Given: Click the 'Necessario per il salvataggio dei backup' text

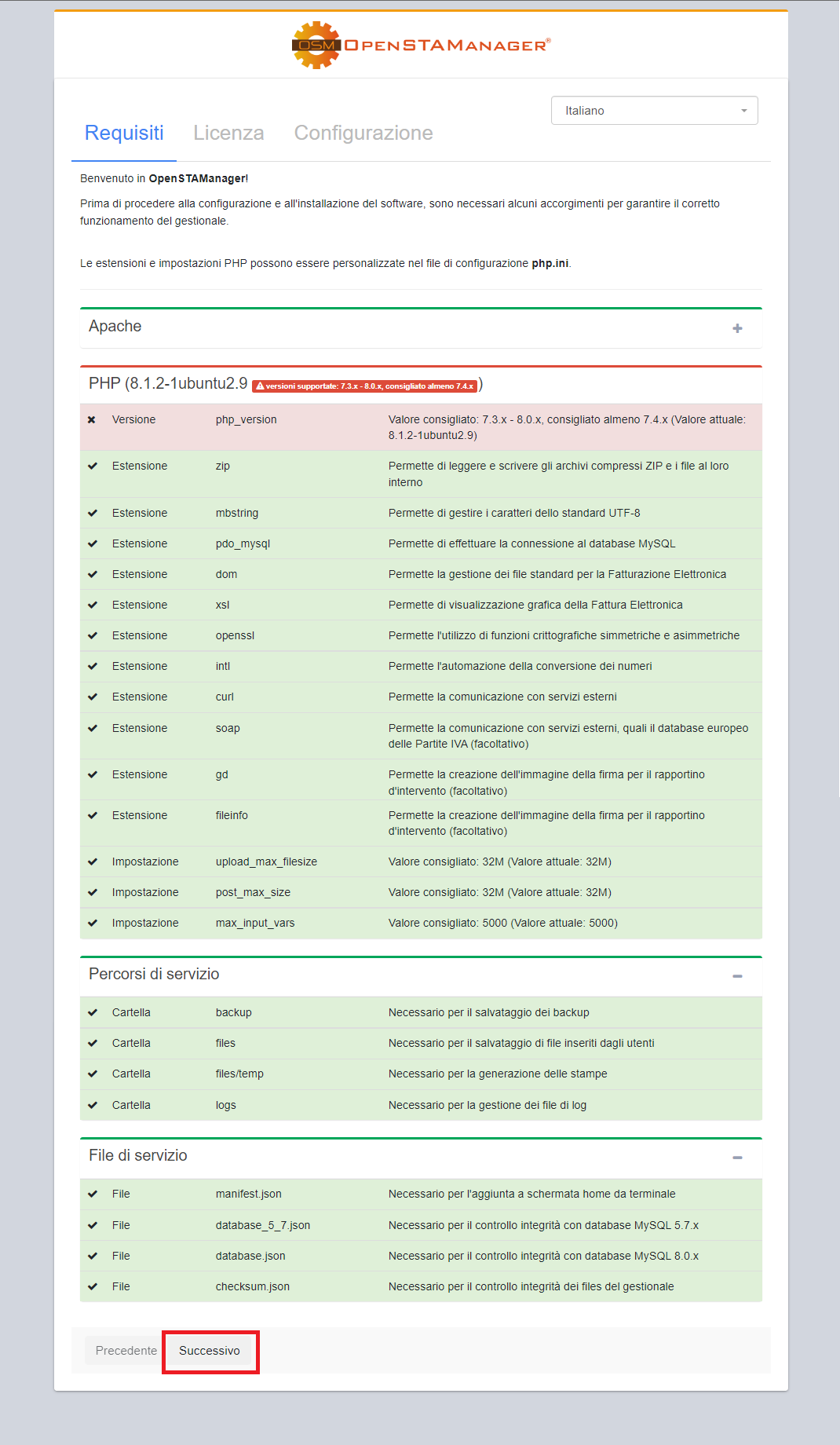Looking at the screenshot, I should click(489, 1013).
